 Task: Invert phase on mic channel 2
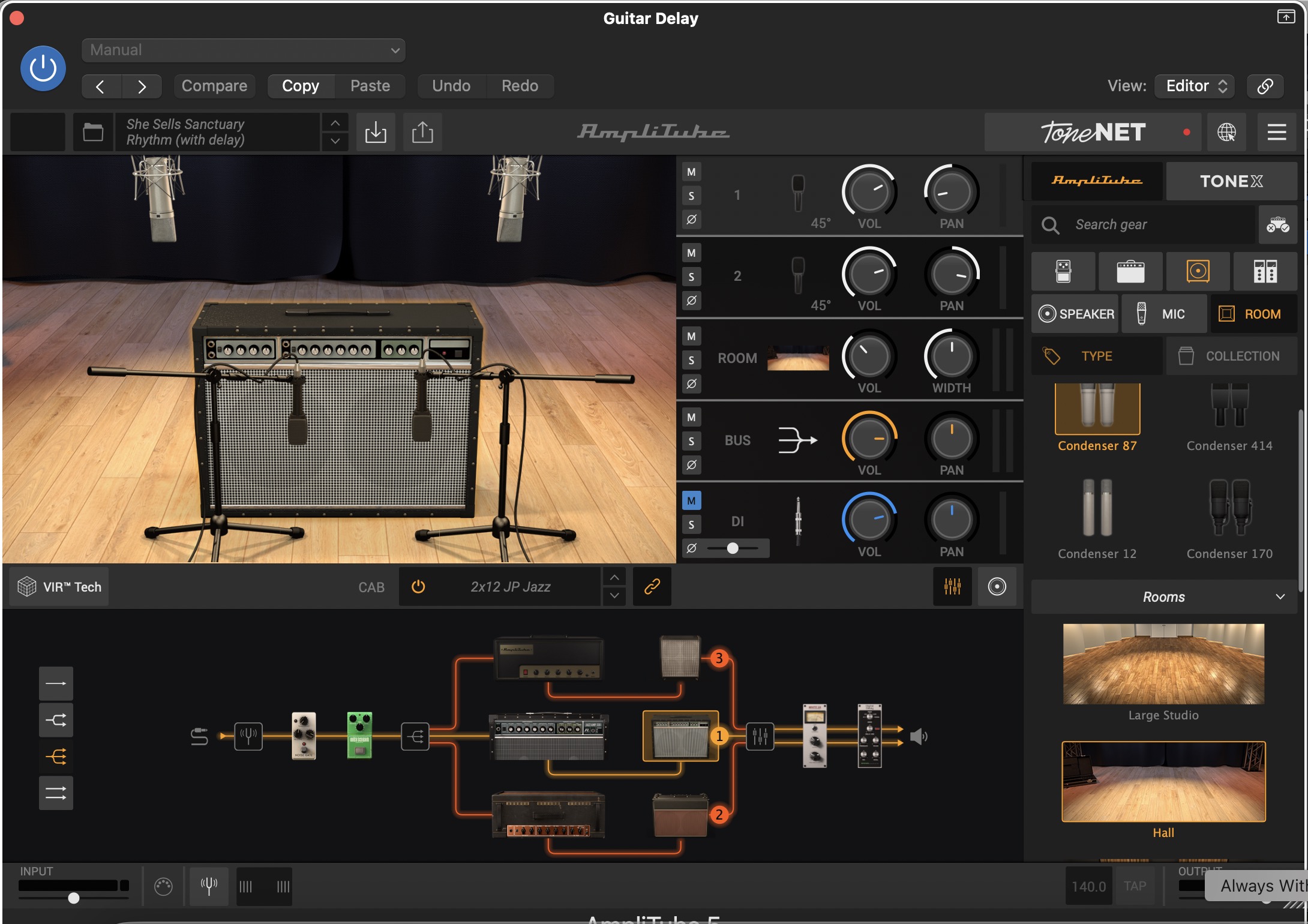[x=691, y=300]
